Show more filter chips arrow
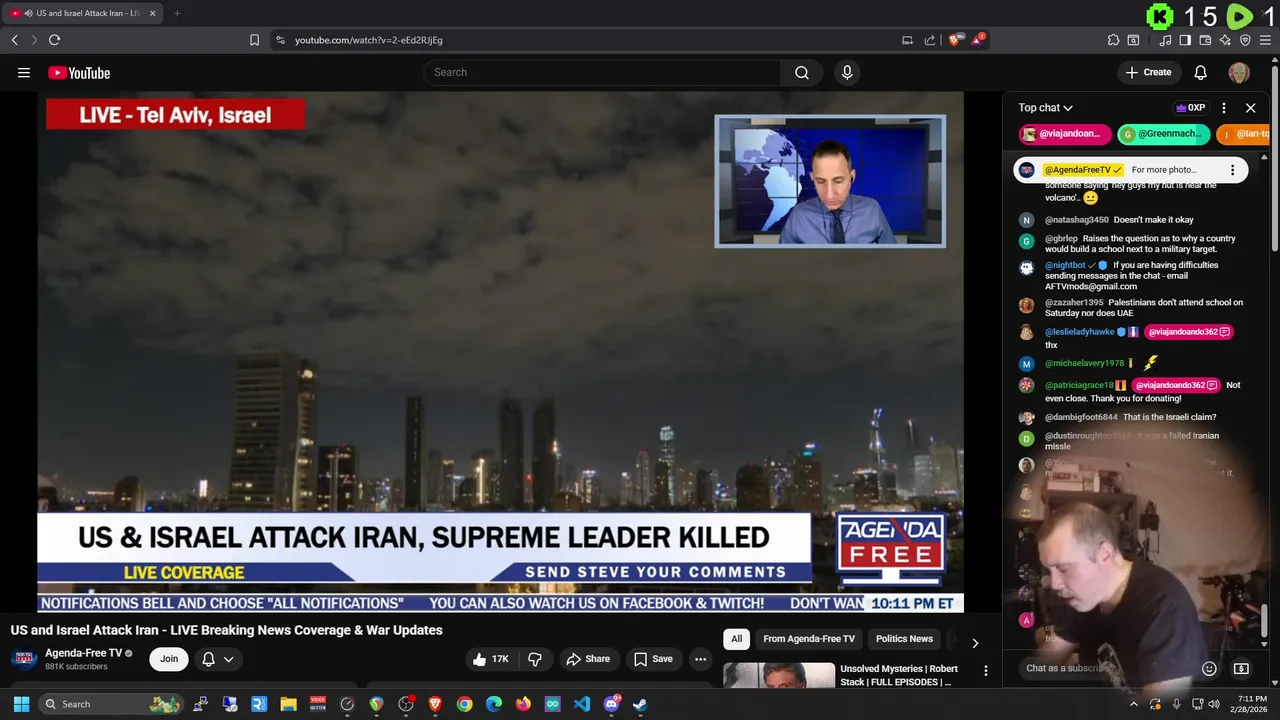This screenshot has height=720, width=1280. [x=975, y=643]
